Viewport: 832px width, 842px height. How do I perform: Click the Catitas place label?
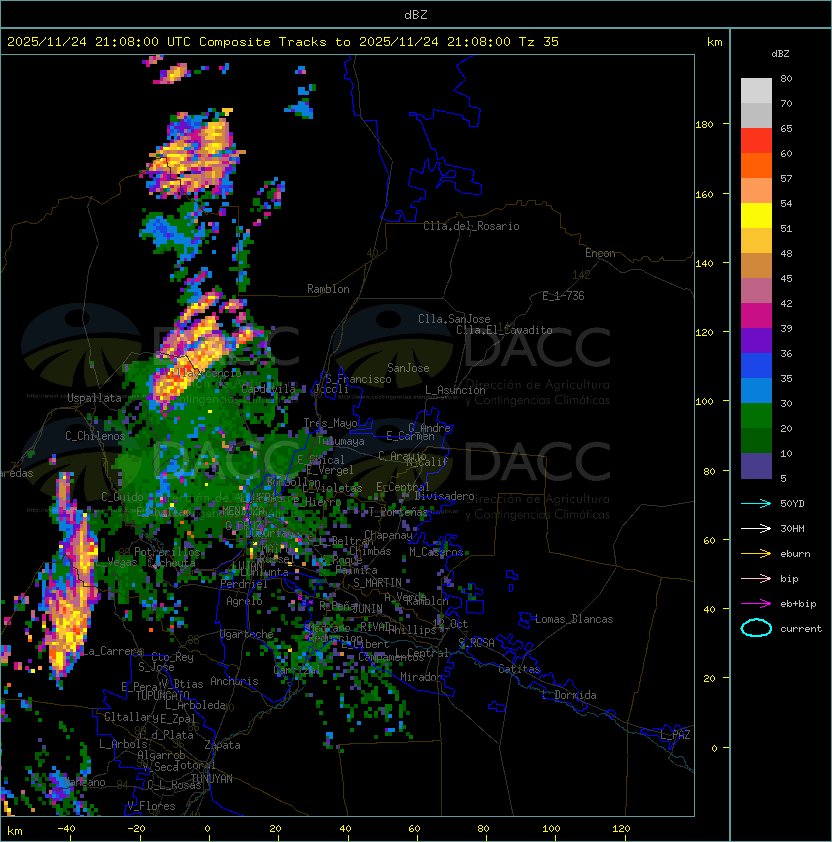coord(519,669)
